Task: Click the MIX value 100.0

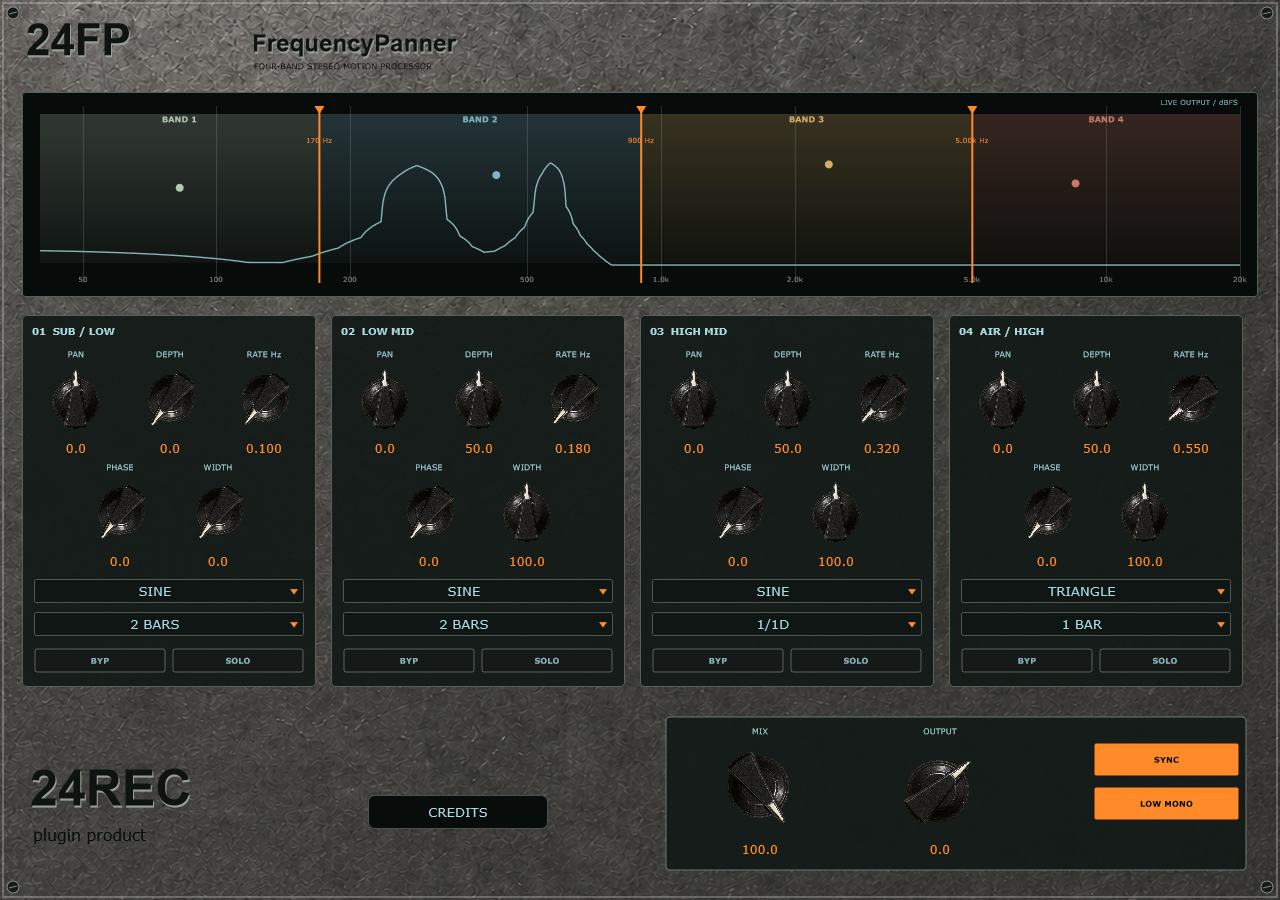Action: [760, 850]
